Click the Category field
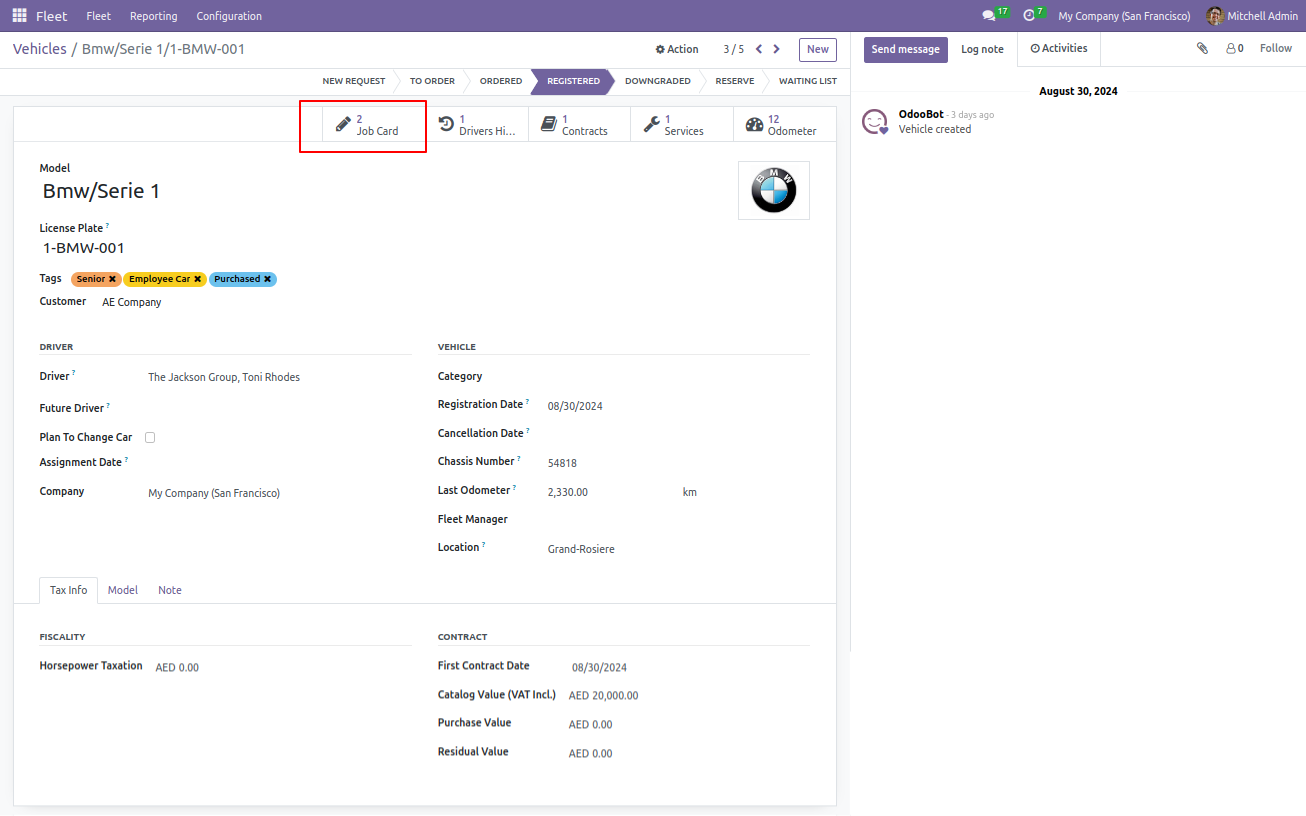 (678, 377)
